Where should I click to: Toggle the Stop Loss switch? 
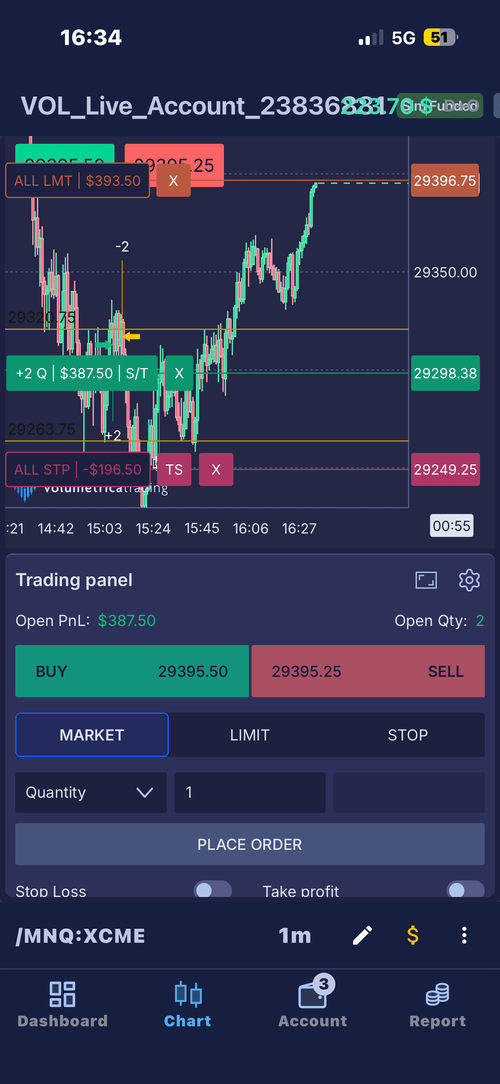coord(212,890)
